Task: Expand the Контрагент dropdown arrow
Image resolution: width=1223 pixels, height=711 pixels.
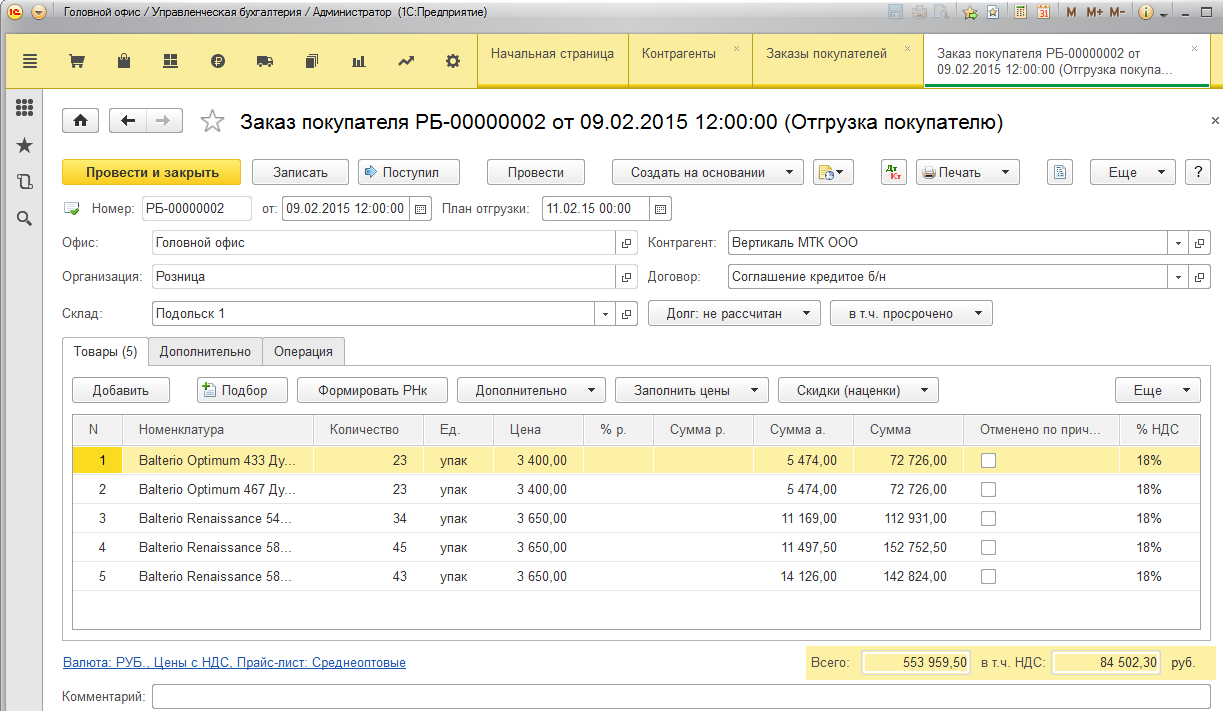Action: pos(1179,243)
